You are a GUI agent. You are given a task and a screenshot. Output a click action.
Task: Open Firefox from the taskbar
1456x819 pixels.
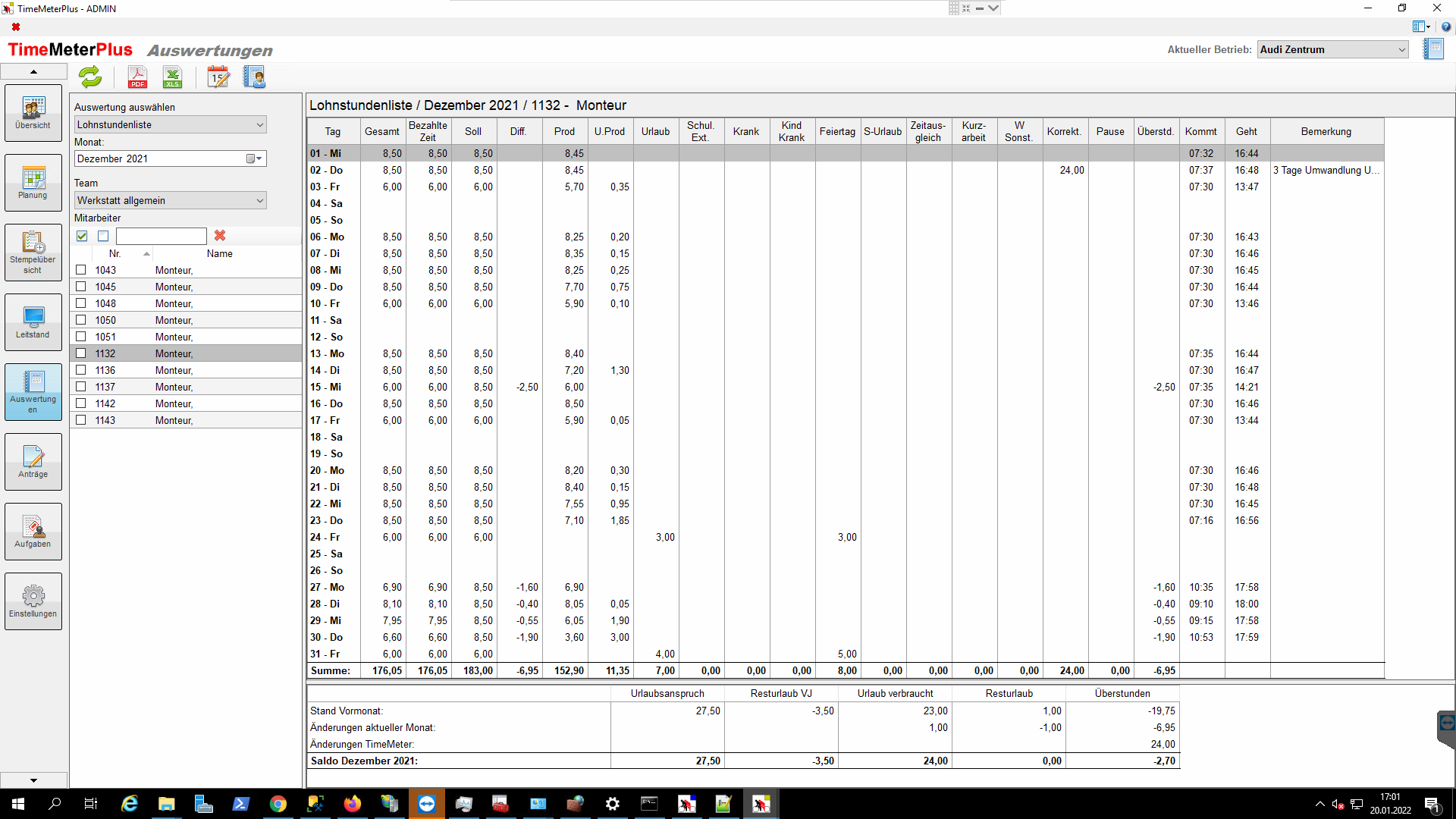tap(353, 804)
